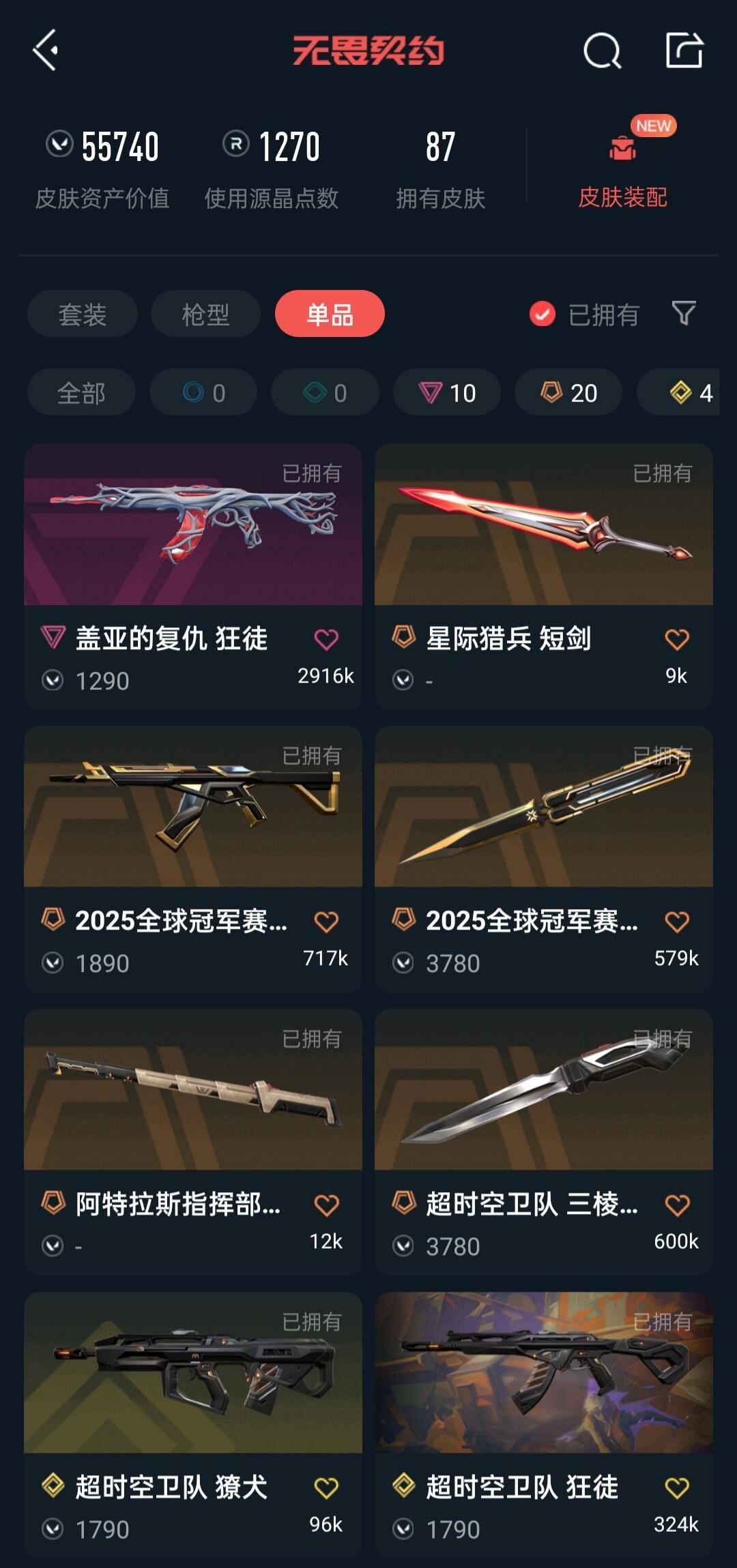The image size is (737, 1568).
Task: Toggle the 已拥有 owned checkbox
Action: (543, 314)
